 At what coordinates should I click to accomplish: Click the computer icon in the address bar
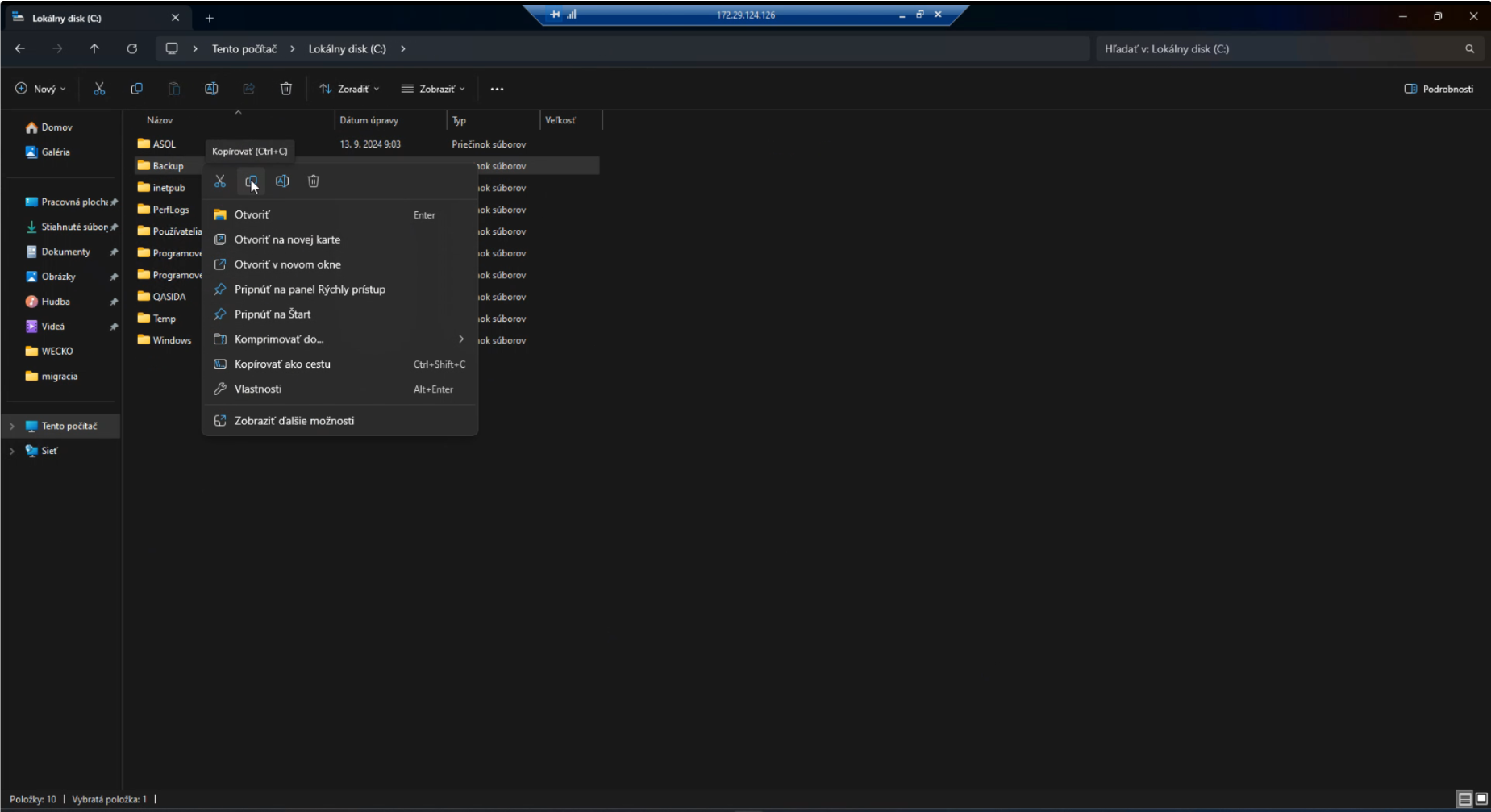click(x=172, y=49)
